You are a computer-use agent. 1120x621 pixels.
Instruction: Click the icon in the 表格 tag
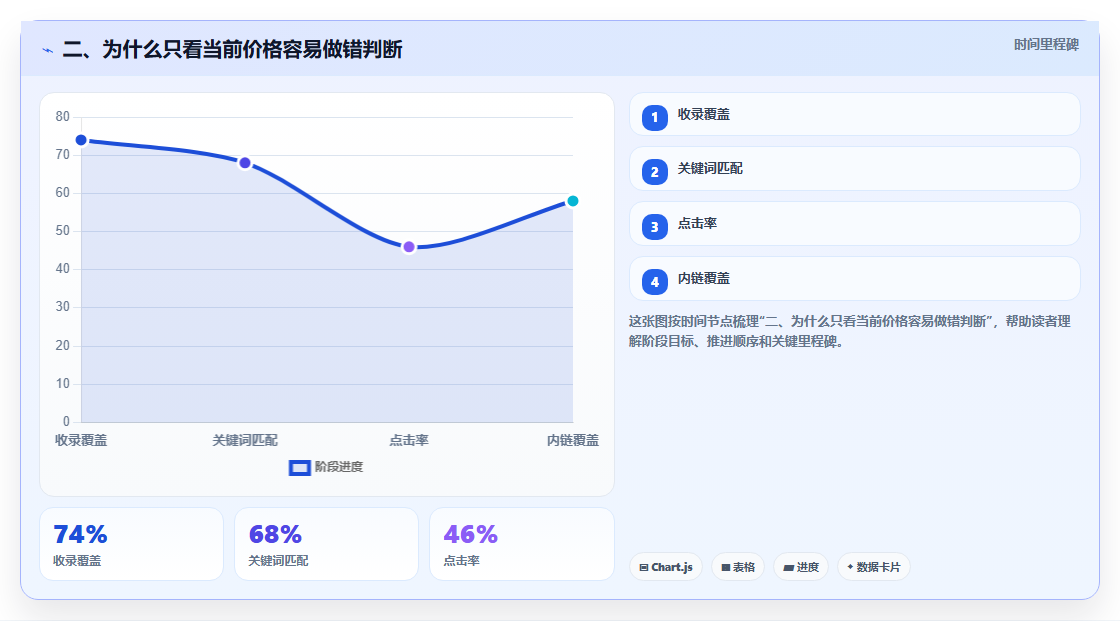(x=726, y=567)
